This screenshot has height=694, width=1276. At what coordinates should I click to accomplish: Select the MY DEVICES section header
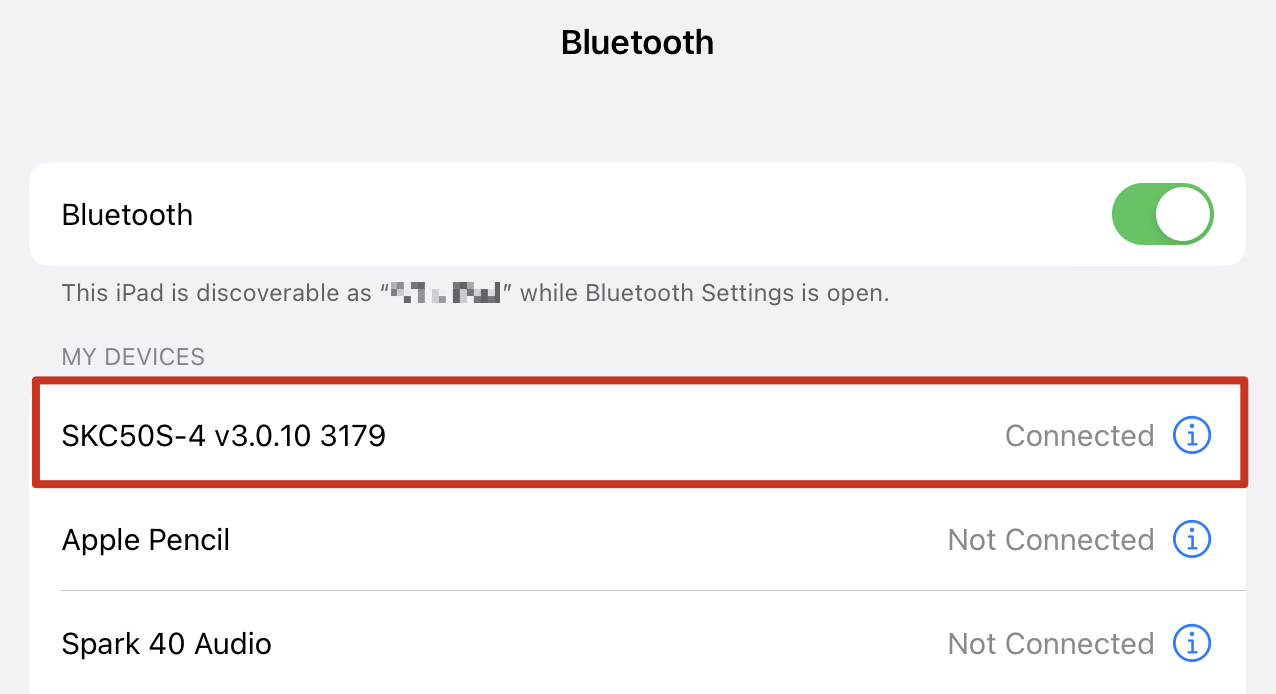pos(133,356)
